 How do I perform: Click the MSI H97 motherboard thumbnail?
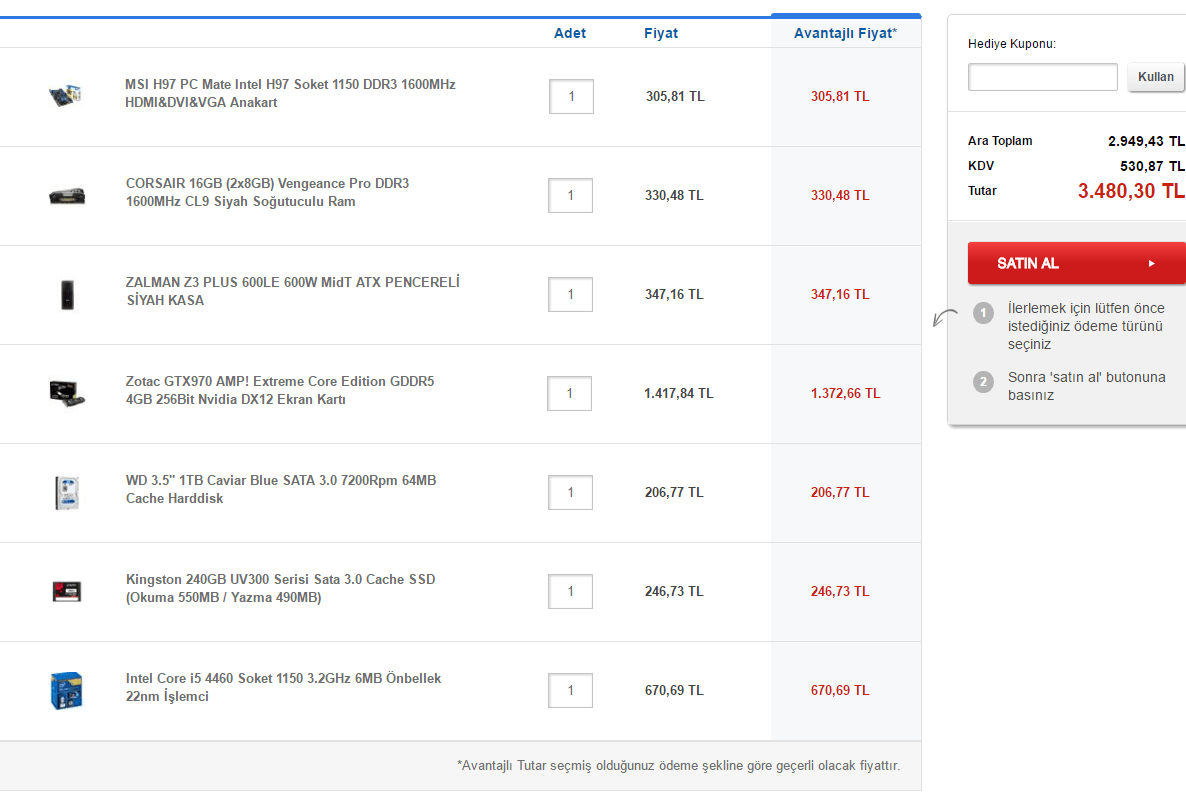66,96
